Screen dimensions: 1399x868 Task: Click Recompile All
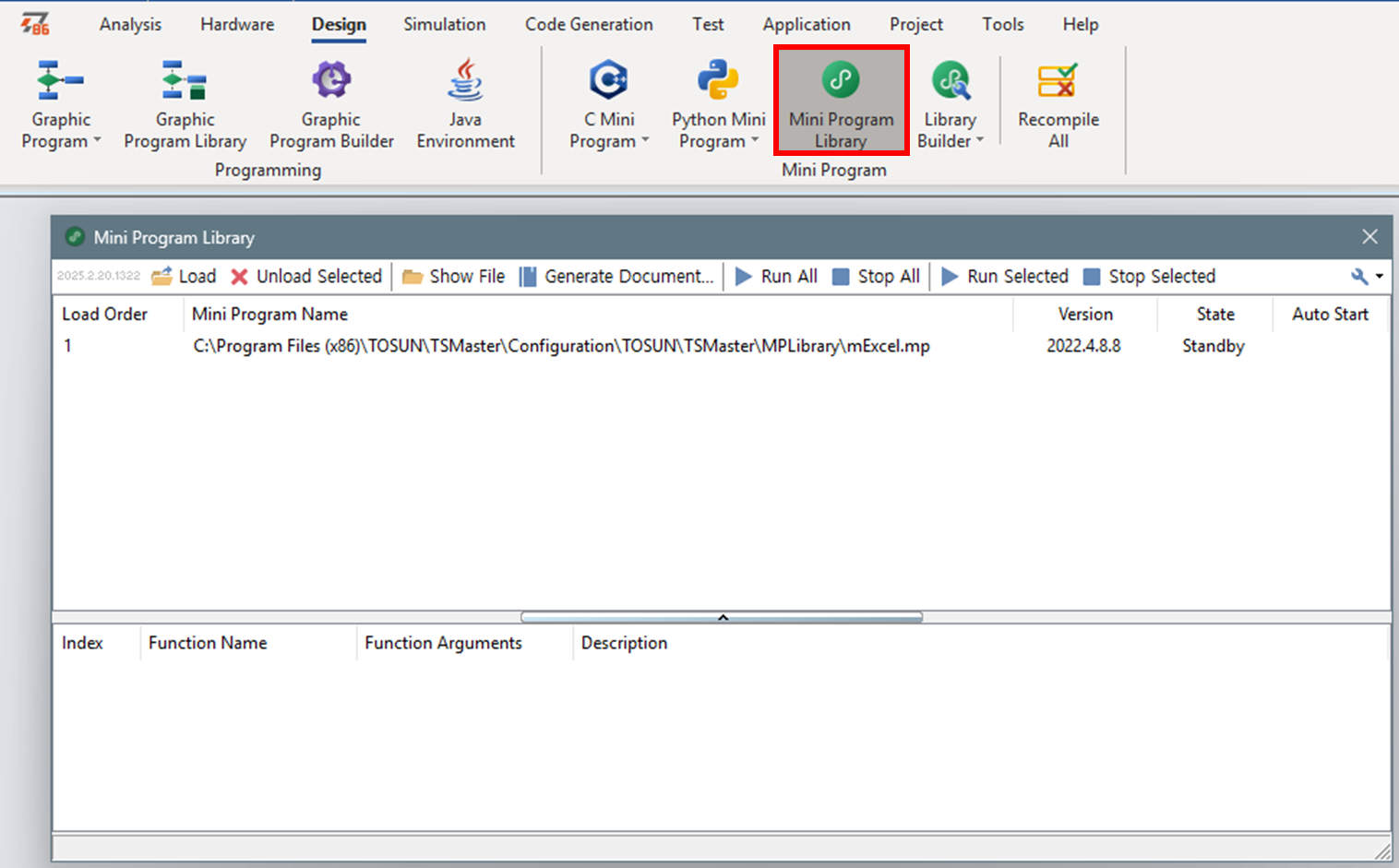pos(1058,104)
